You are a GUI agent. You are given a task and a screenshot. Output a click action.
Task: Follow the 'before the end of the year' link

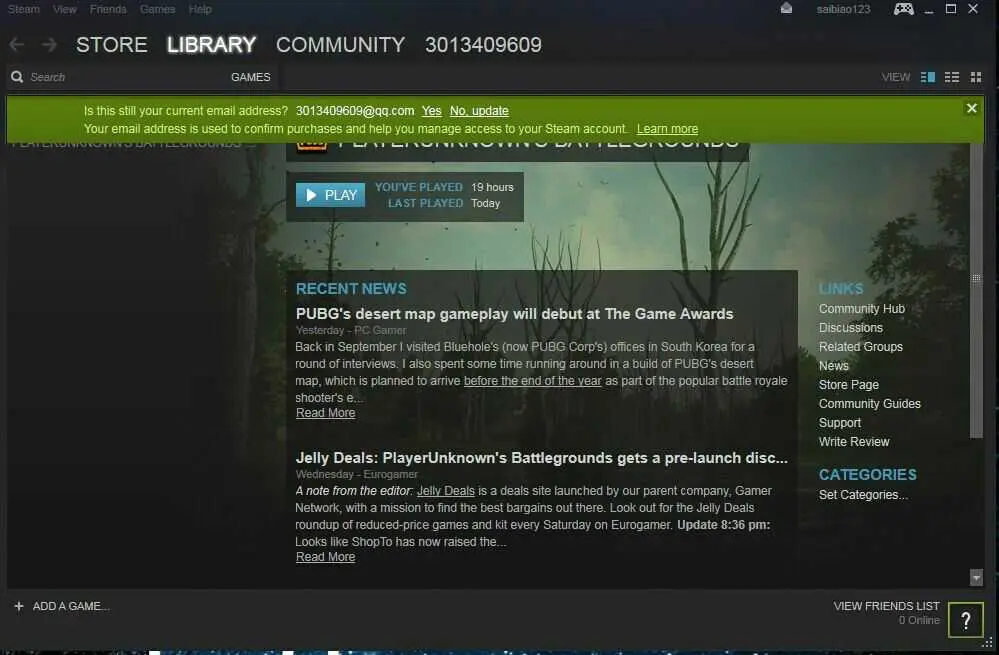pyautogui.click(x=533, y=381)
